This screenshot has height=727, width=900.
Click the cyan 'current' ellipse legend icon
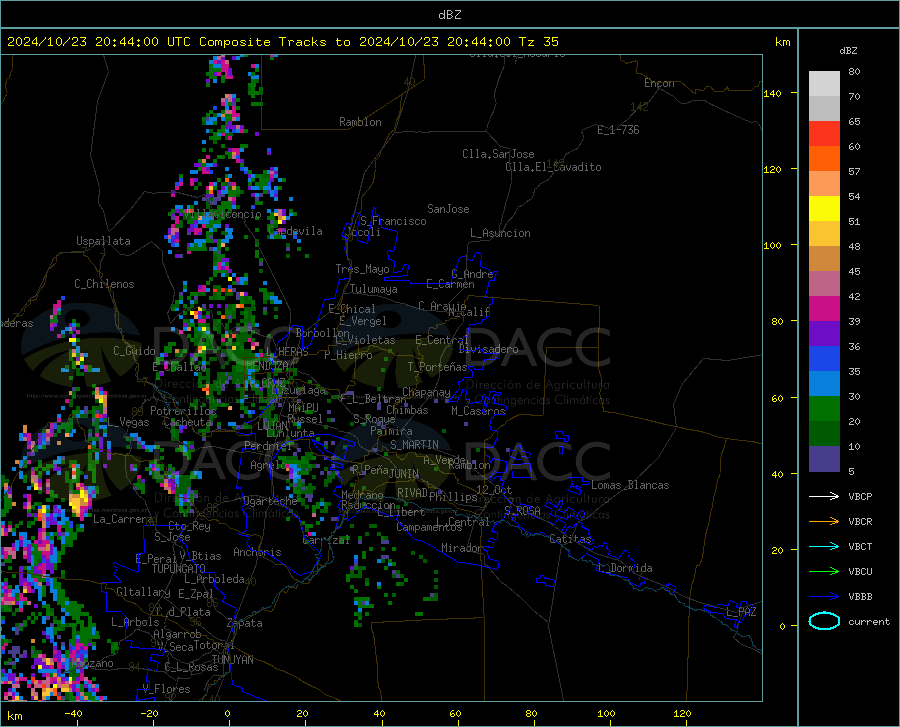coord(824,621)
